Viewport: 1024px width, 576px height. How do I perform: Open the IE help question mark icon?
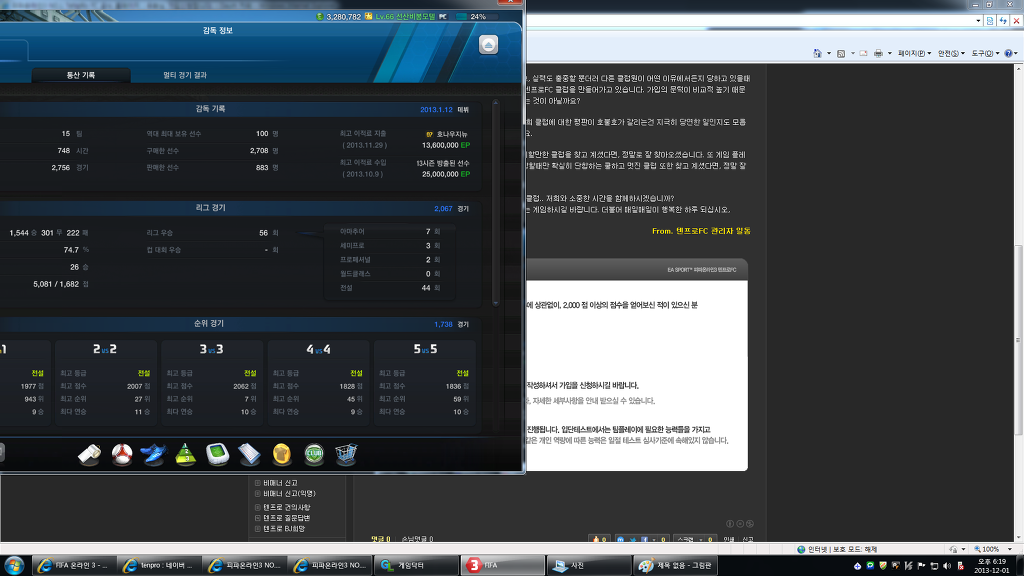click(1008, 54)
